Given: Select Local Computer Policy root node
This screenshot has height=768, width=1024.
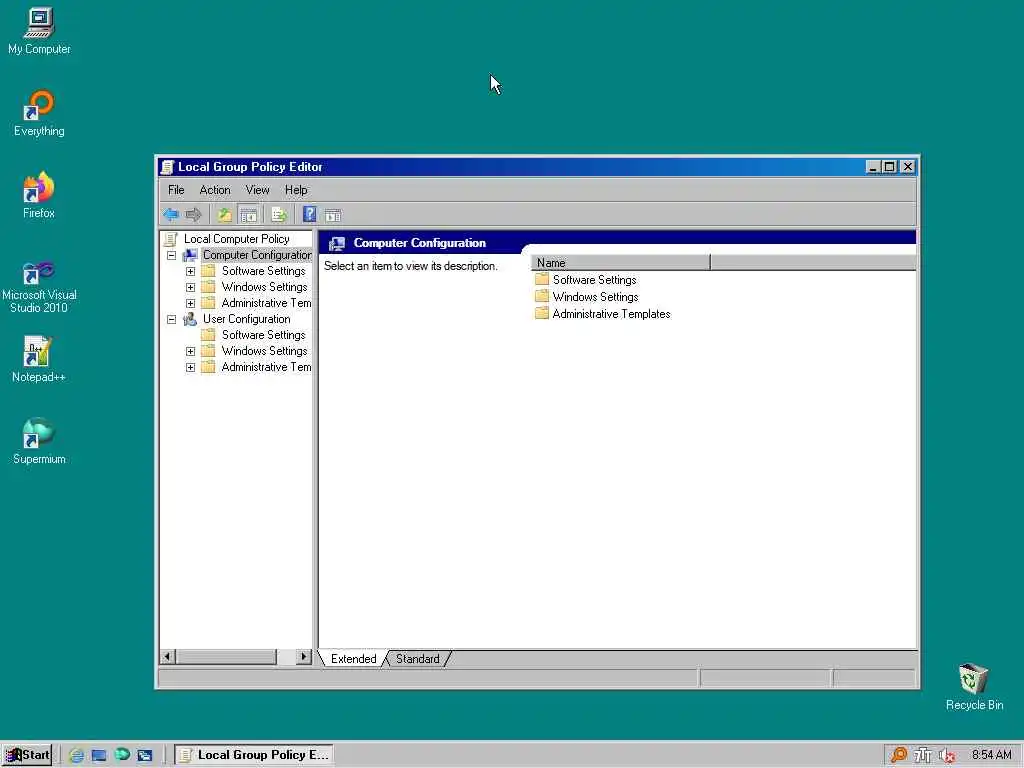Looking at the screenshot, I should [236, 239].
